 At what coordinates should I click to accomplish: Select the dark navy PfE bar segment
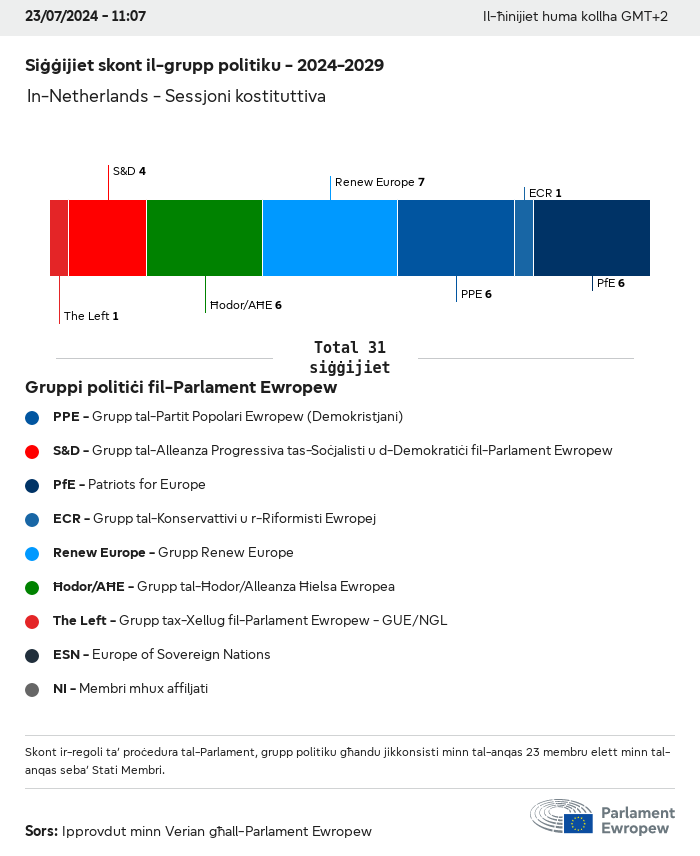coord(591,237)
